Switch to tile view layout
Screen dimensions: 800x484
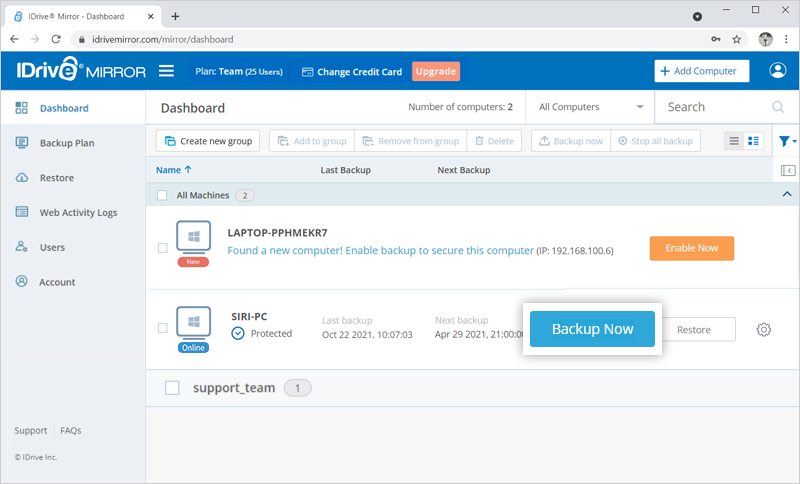point(753,141)
